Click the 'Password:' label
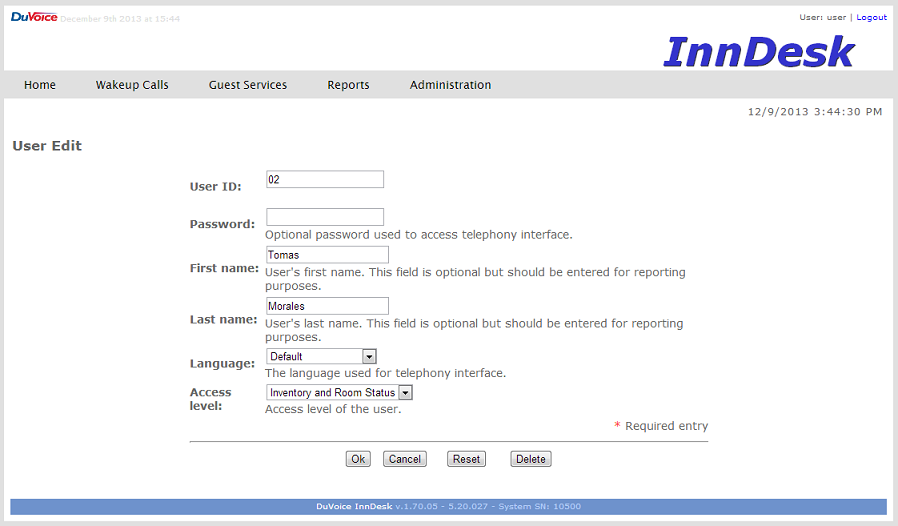The height and width of the screenshot is (526, 898). pyautogui.click(x=222, y=224)
